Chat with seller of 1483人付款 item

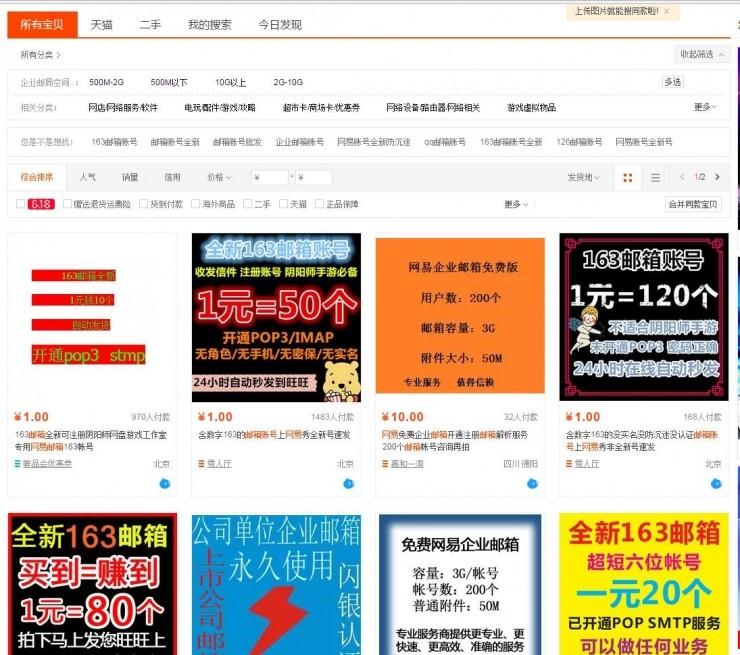click(x=348, y=484)
